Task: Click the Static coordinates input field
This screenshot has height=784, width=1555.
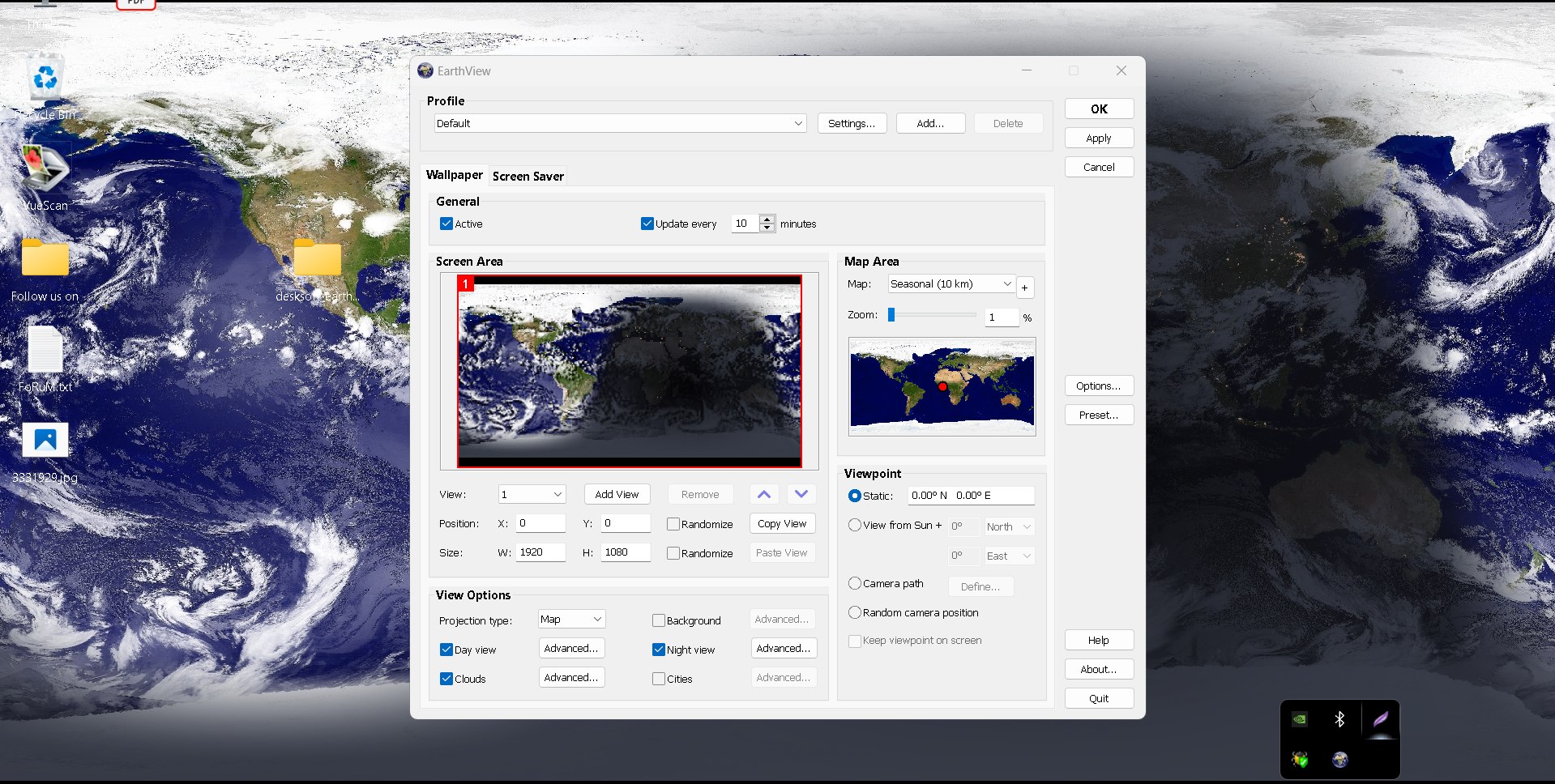Action: (x=971, y=495)
